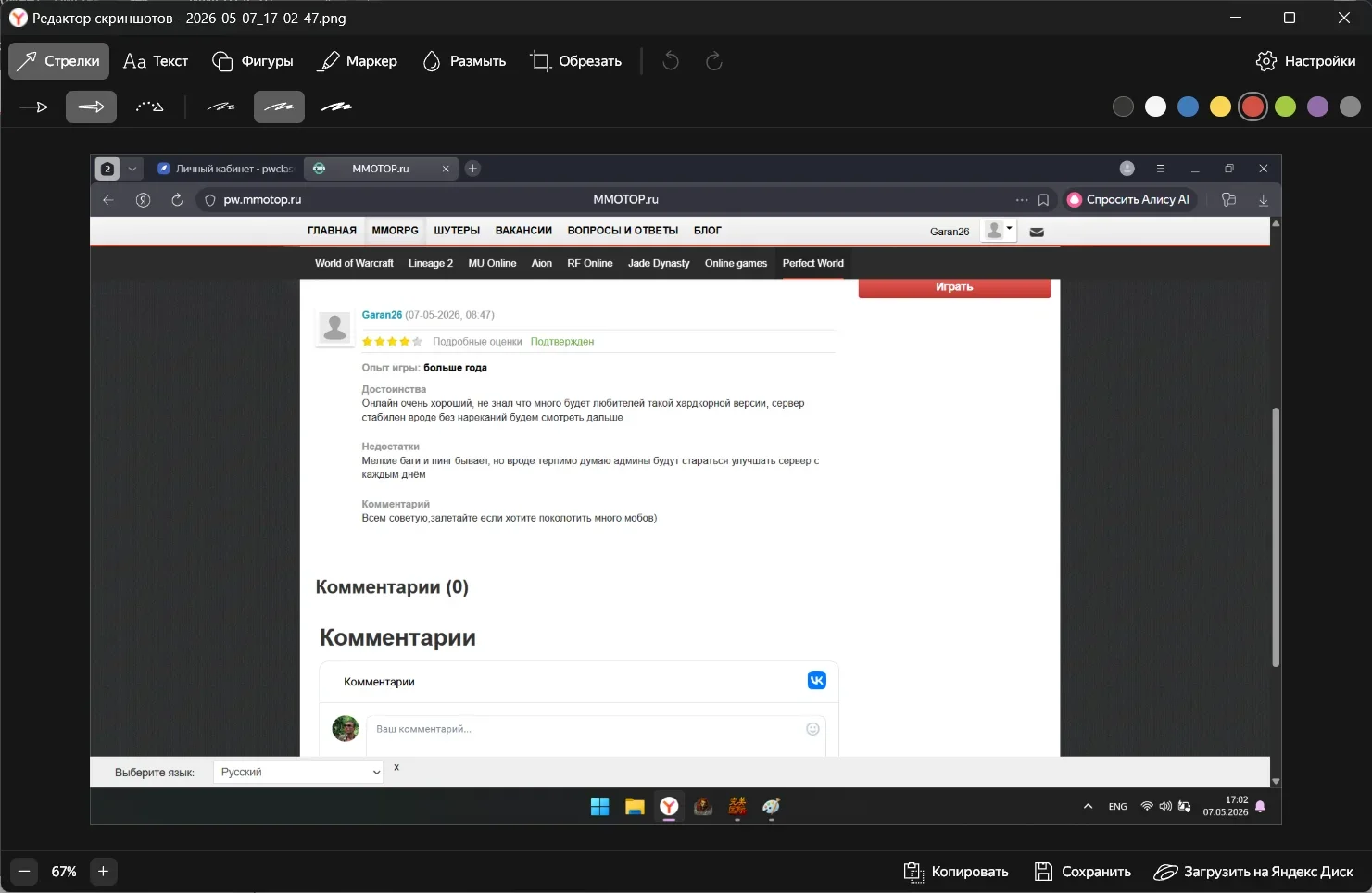
Task: Undo the last edit
Action: pos(671,61)
